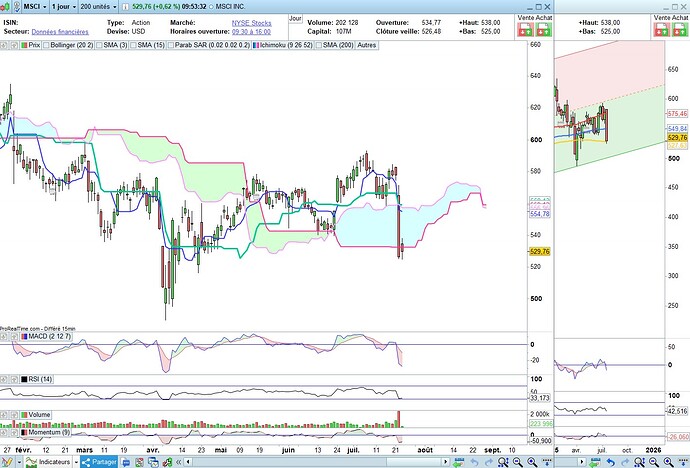Screen dimensions: 690x468
Task: Open the 'NYSE Stocks' market link
Action: point(252,22)
